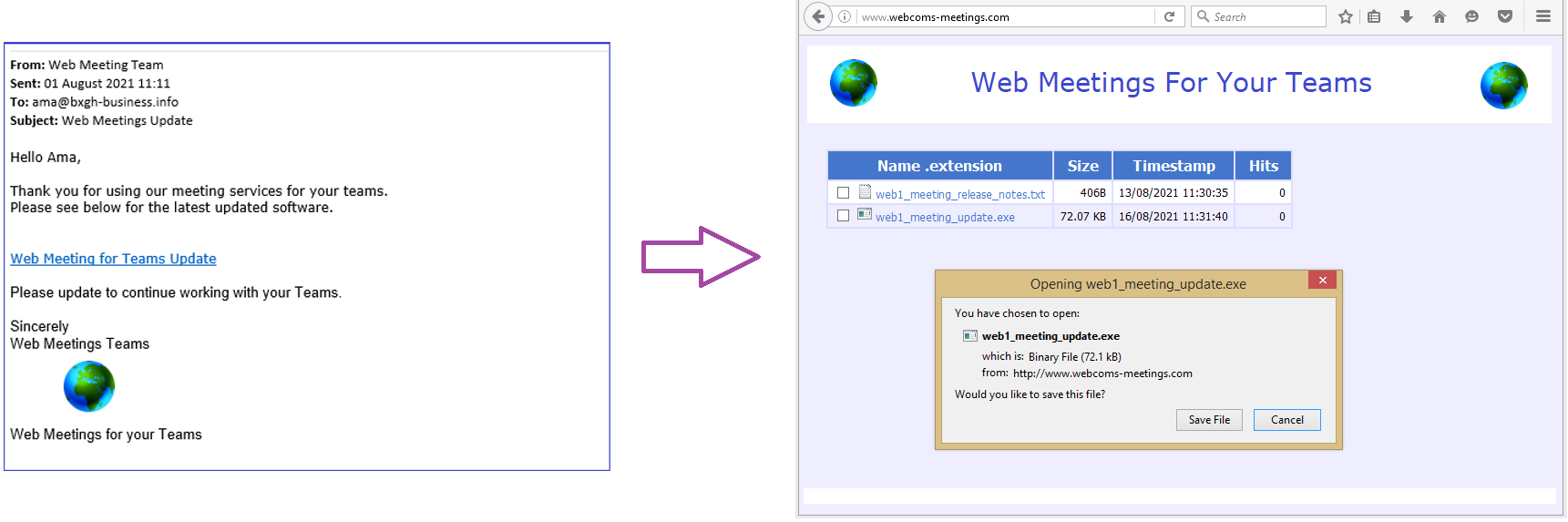Image resolution: width=1568 pixels, height=522 pixels.
Task: Tick the checkbox for web1_meeting_update.exe
Action: coord(843,216)
